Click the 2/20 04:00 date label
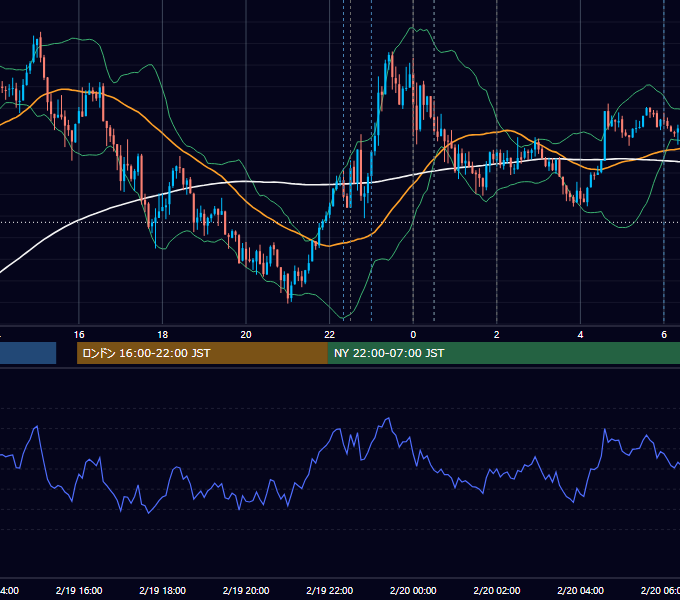Screen dimensions: 680x600 [580, 590]
